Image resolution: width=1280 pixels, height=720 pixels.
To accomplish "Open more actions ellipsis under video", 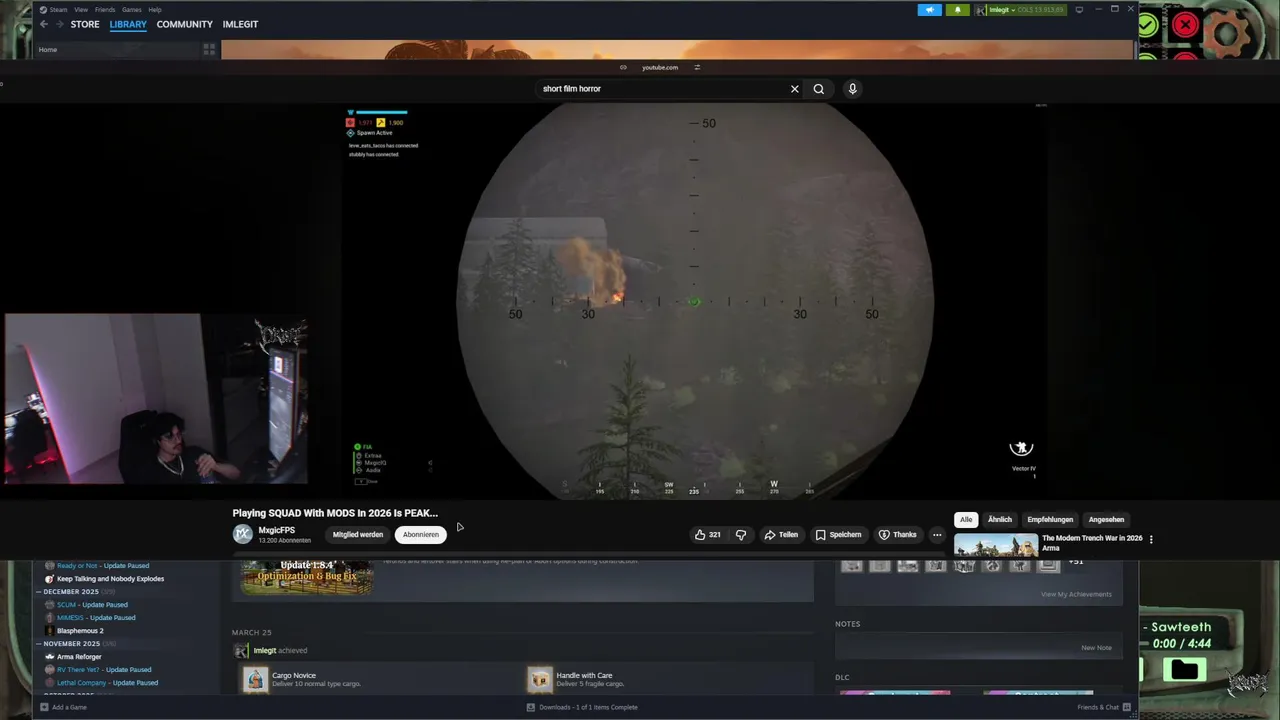I will pos(937,535).
